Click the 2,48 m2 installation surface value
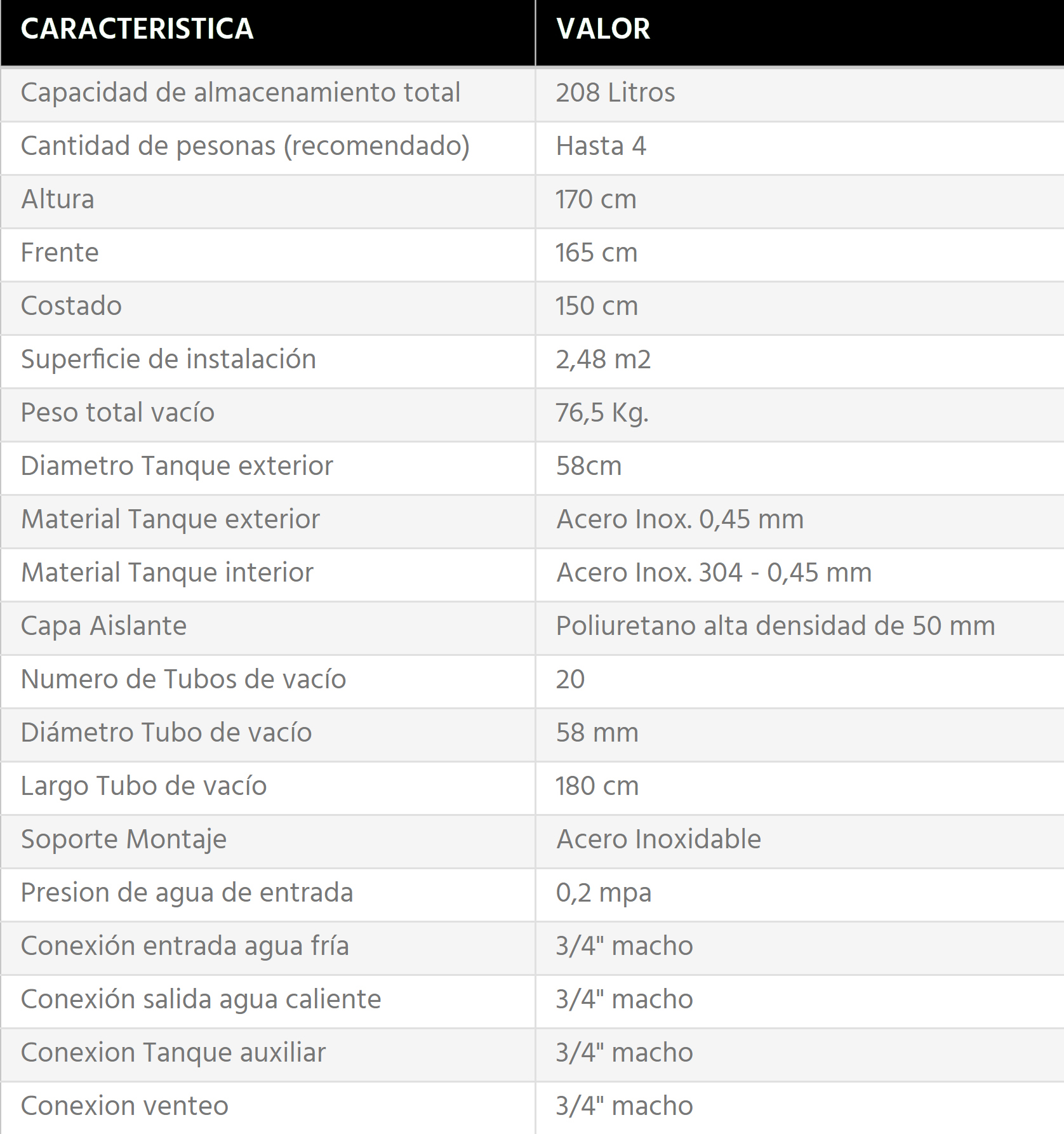The width and height of the screenshot is (1064, 1134). [603, 360]
